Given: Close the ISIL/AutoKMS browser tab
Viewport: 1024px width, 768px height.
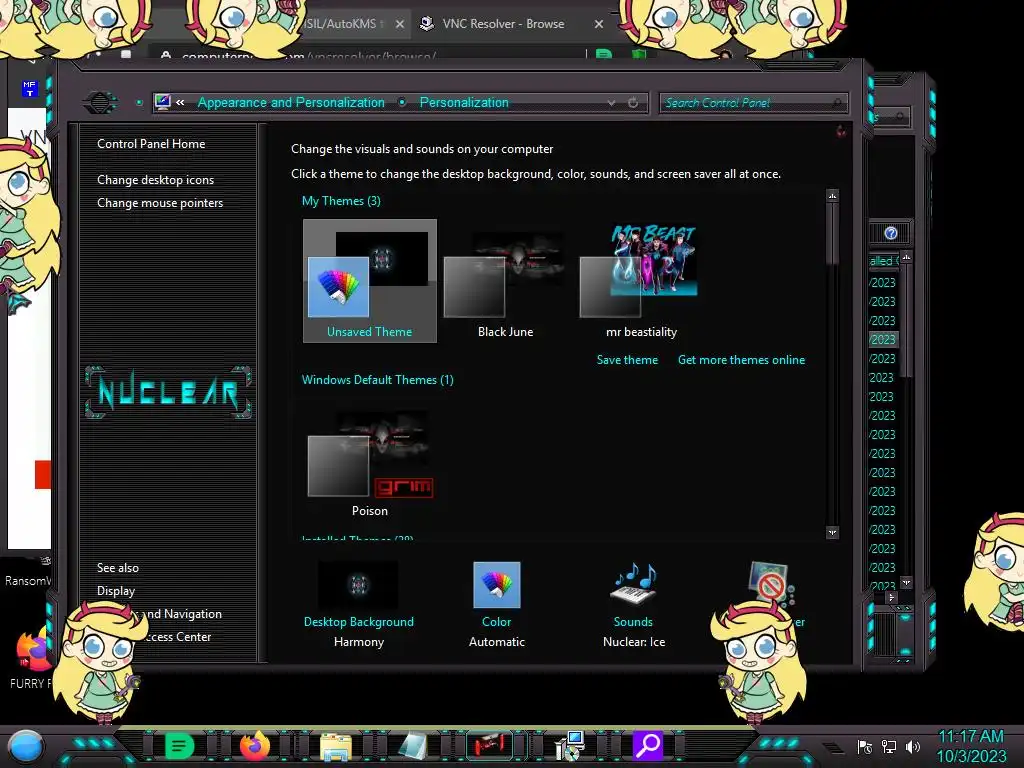Looking at the screenshot, I should [400, 24].
